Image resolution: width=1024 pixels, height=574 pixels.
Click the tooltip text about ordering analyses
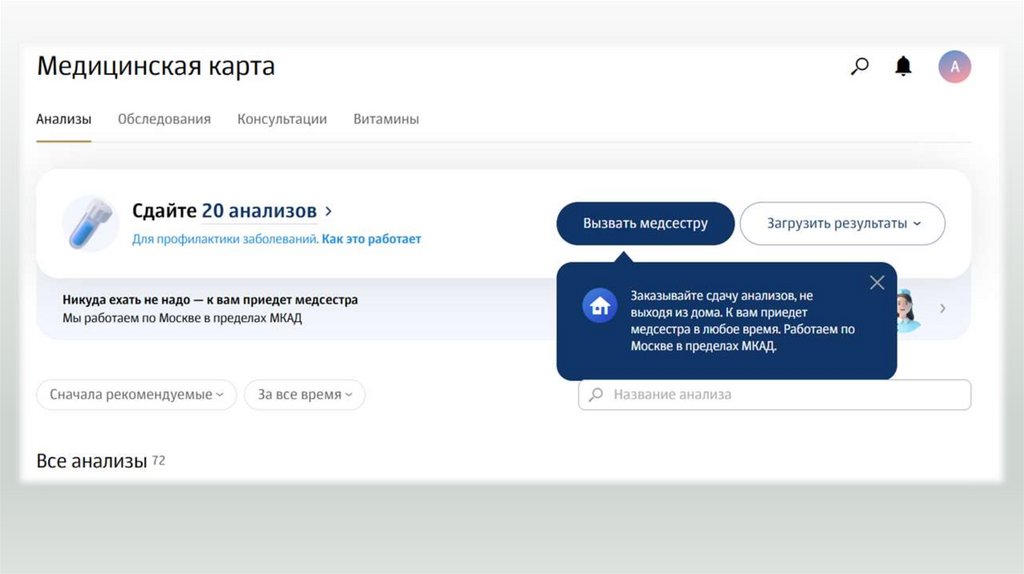click(743, 321)
